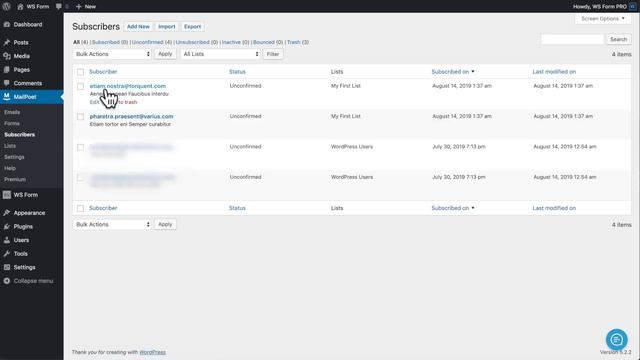Click the Search button

[x=618, y=39]
